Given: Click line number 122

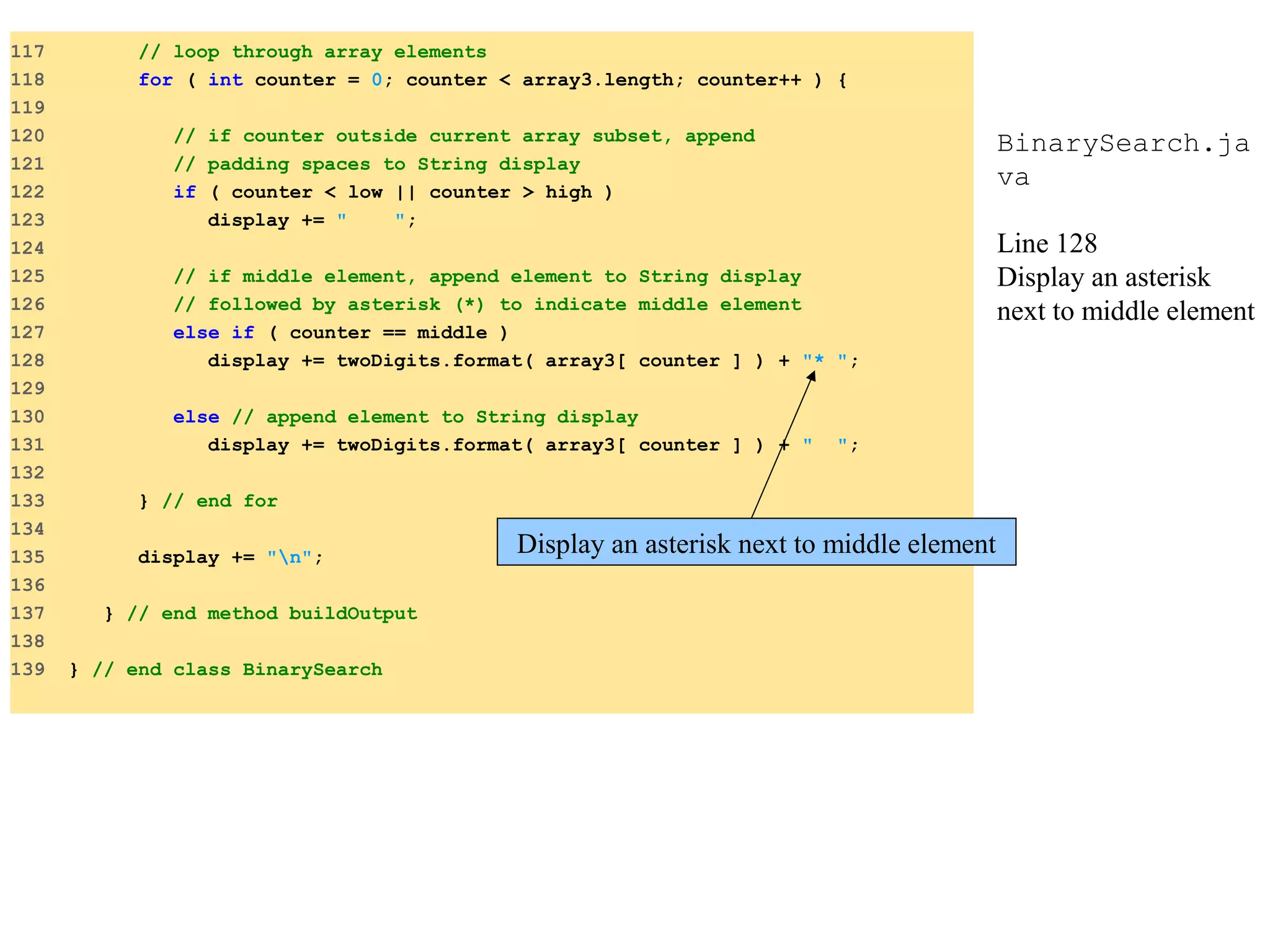Looking at the screenshot, I should [x=27, y=192].
